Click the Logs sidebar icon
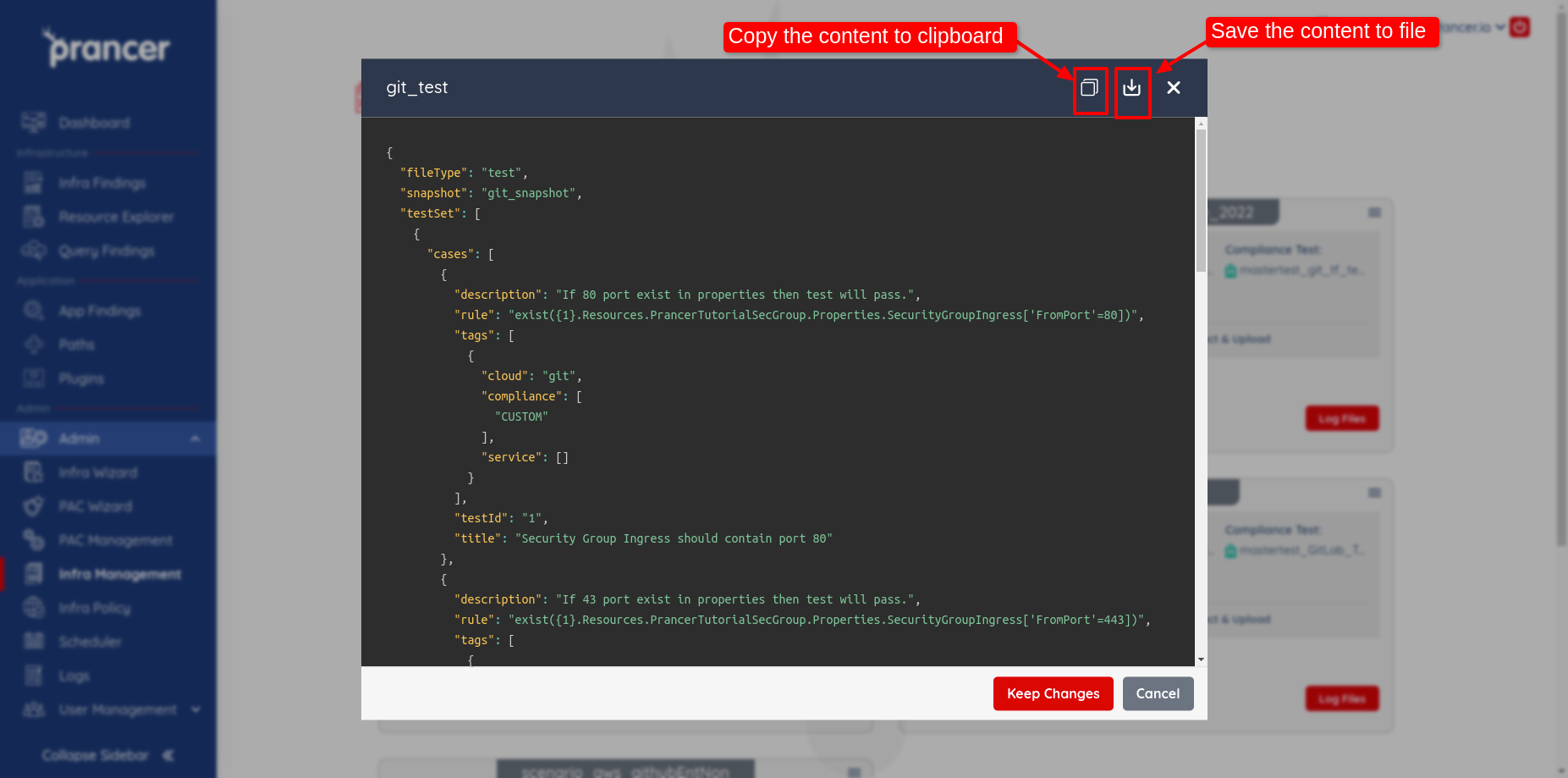This screenshot has height=778, width=1568. click(34, 676)
